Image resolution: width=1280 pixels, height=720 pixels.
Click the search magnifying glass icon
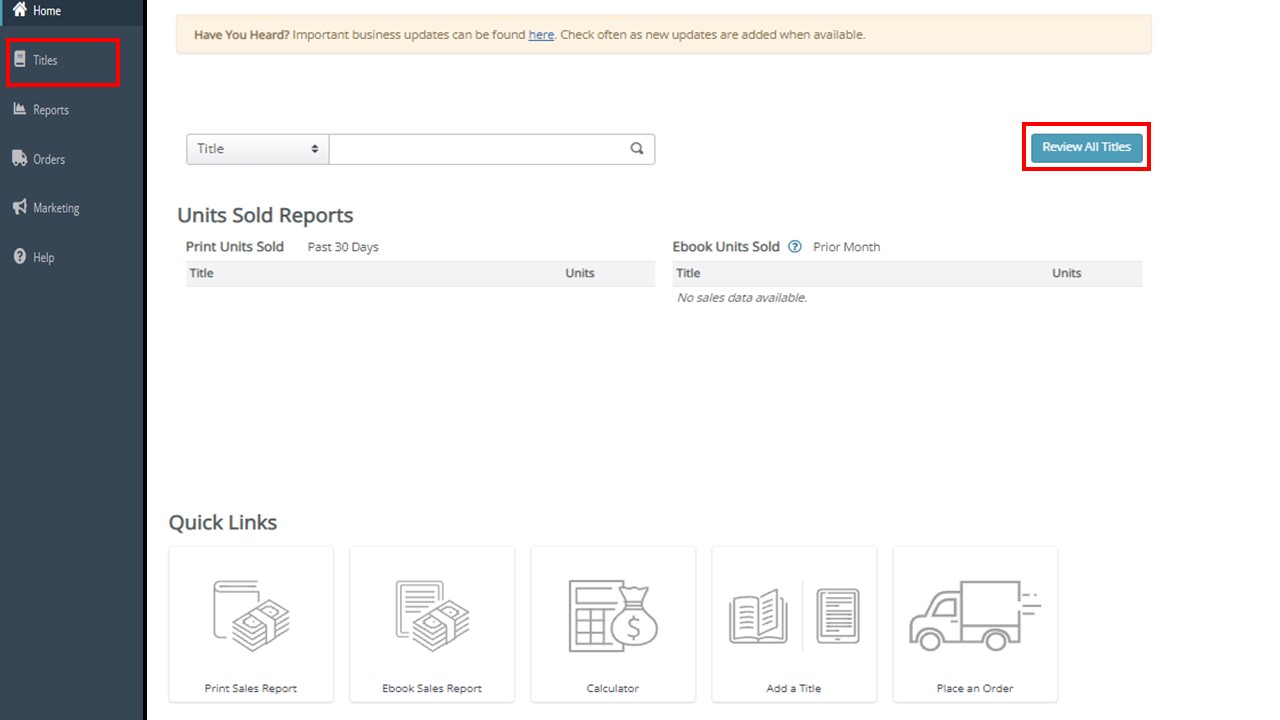click(637, 149)
